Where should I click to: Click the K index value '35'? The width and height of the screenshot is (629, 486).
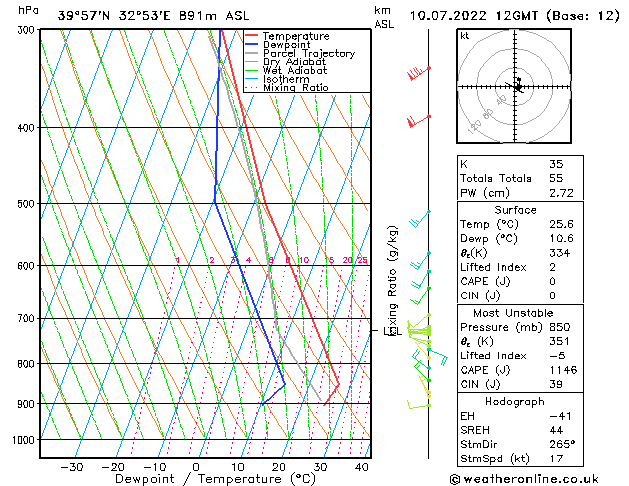[556, 164]
